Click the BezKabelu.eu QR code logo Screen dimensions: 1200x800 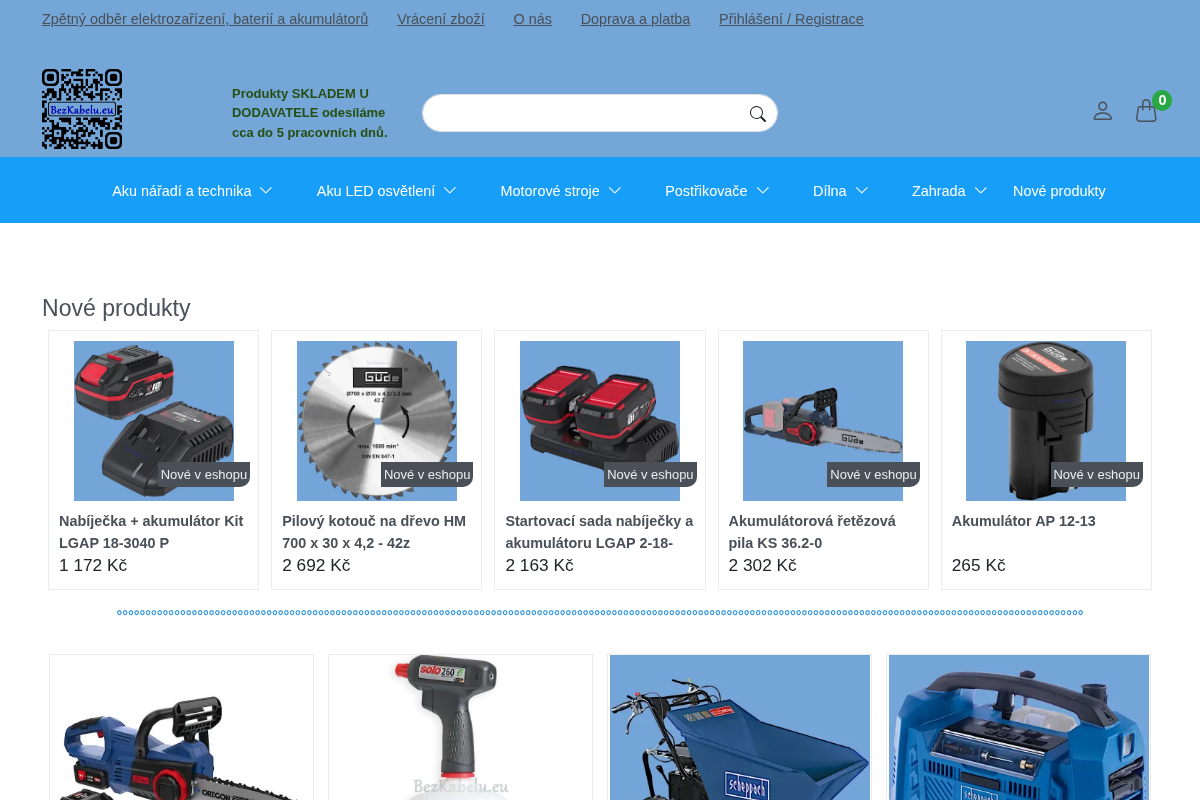82,109
